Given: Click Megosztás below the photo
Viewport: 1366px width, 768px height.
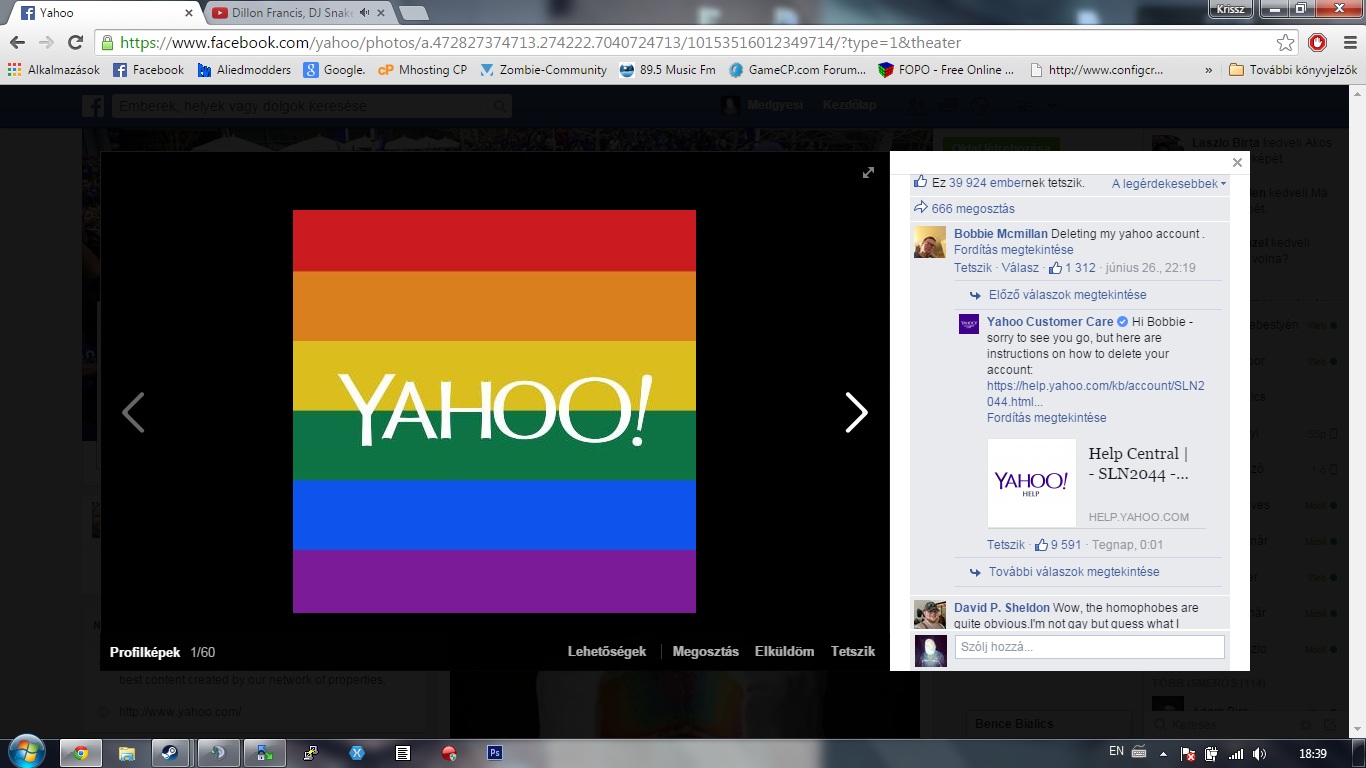Looking at the screenshot, I should tap(706, 652).
